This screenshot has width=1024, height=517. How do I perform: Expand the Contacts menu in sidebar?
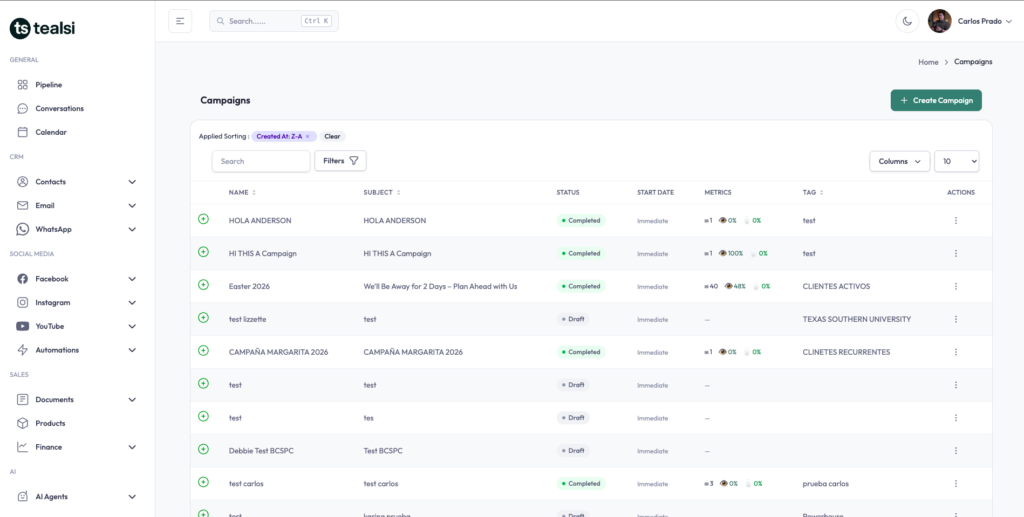point(132,182)
